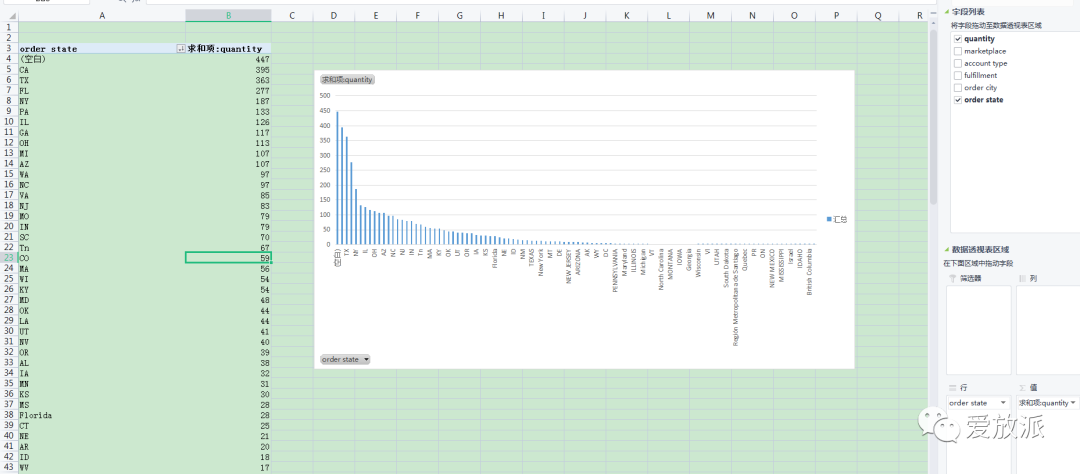The height and width of the screenshot is (474, 1080).
Task: Check the account type field
Action: [958, 63]
